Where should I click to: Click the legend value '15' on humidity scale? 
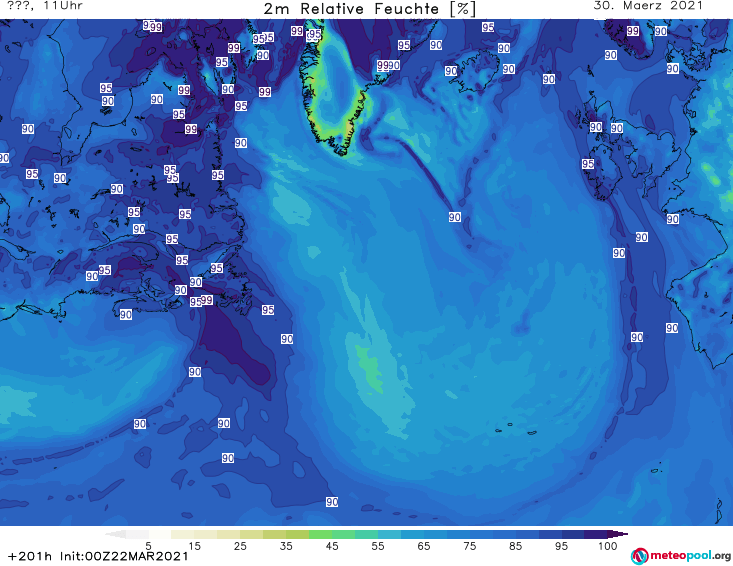[x=194, y=546]
